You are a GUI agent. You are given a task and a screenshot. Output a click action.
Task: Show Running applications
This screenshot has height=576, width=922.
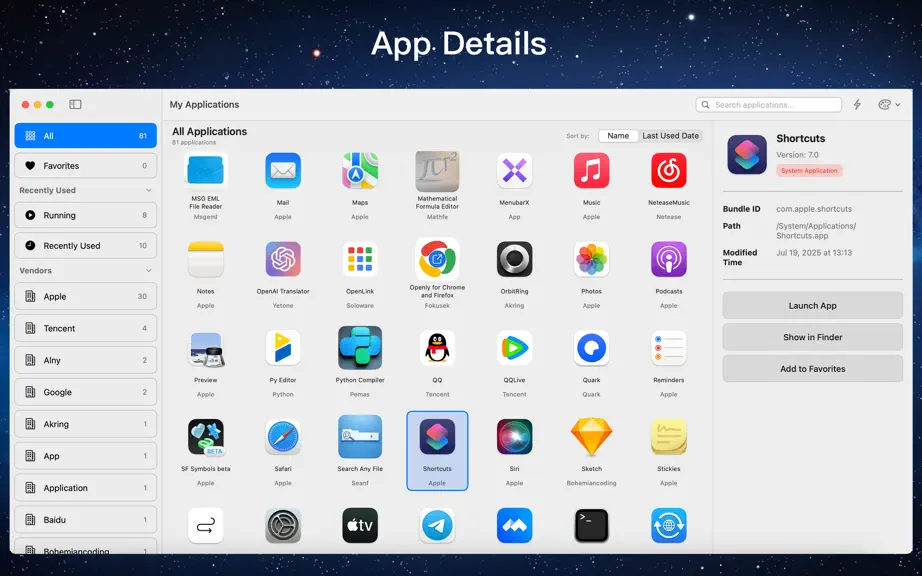(86, 215)
